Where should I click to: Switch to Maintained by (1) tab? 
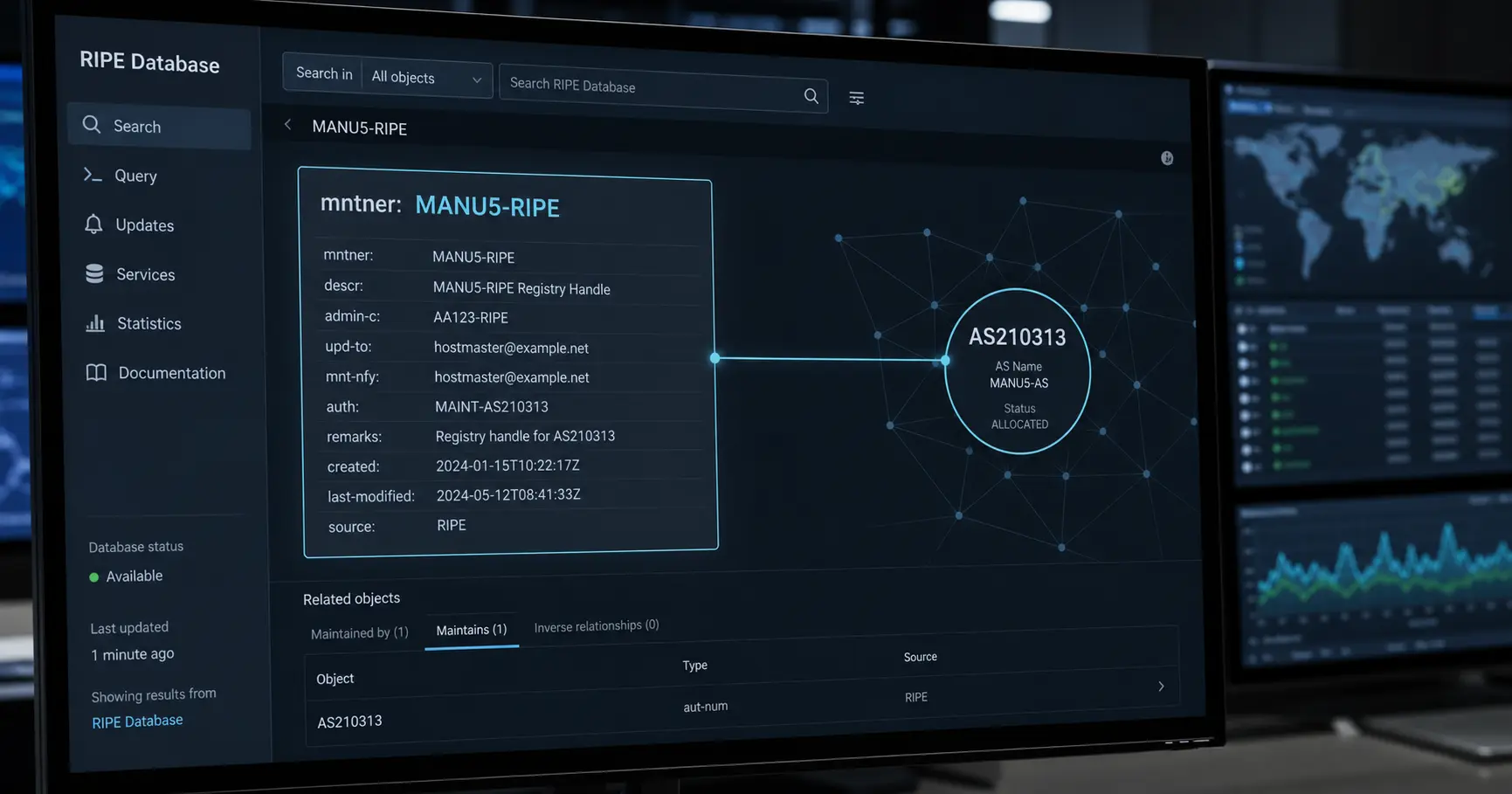point(360,633)
